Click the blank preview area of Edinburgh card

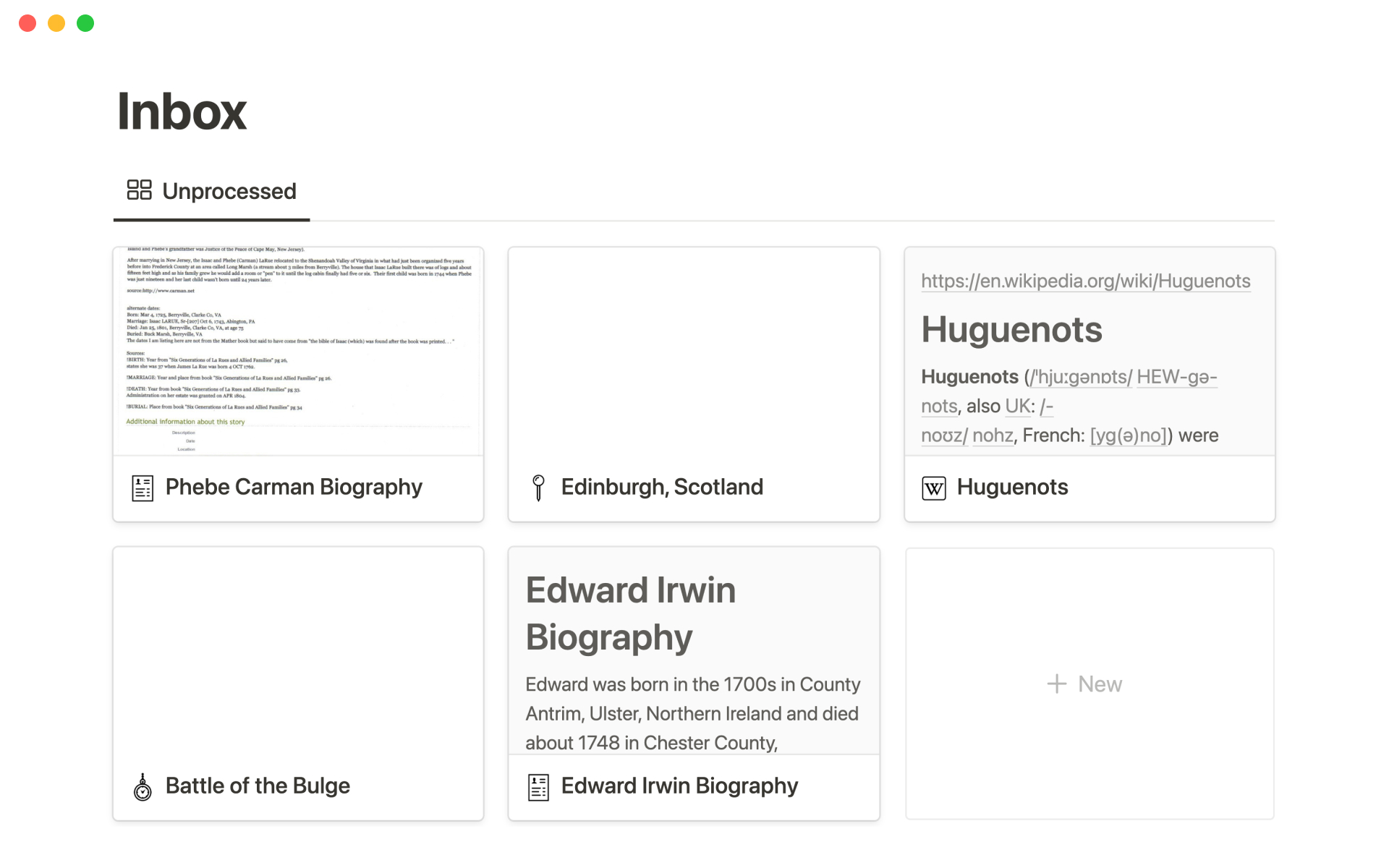(x=693, y=351)
